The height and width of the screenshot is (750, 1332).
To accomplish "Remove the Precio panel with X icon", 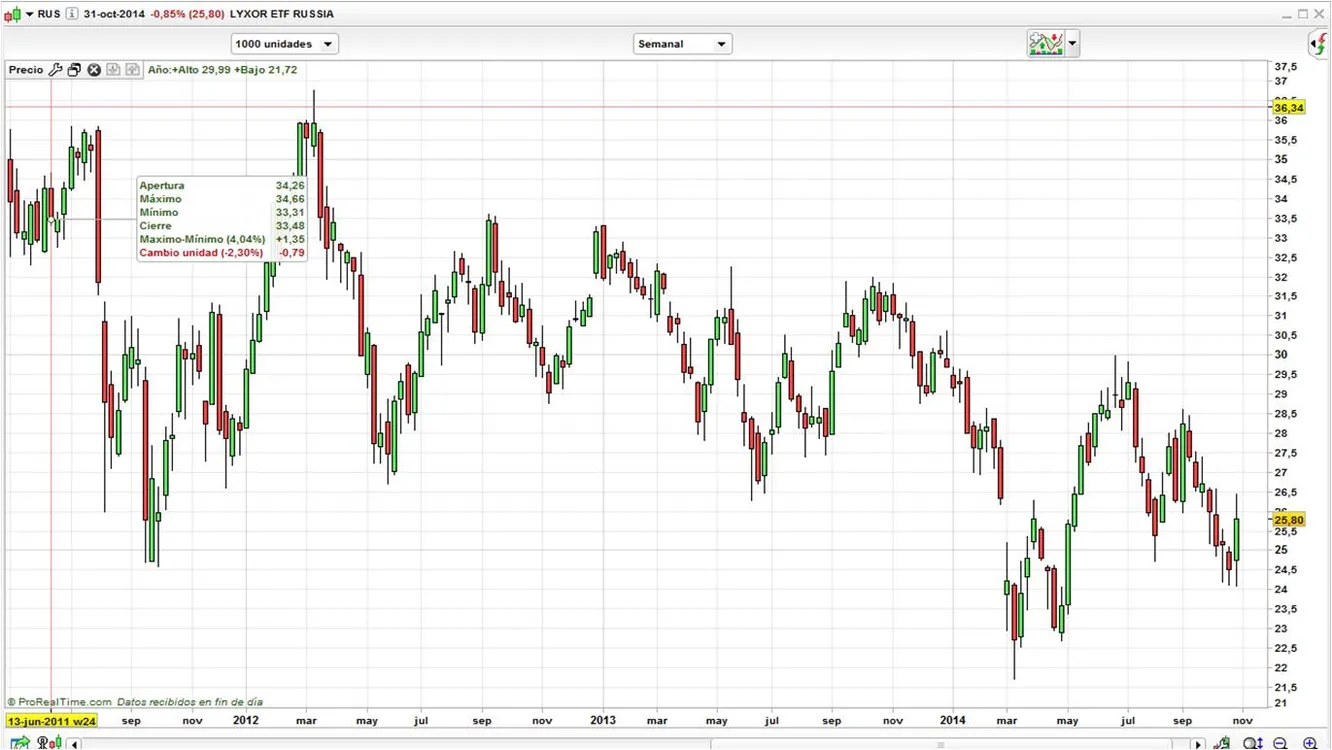I will point(94,70).
